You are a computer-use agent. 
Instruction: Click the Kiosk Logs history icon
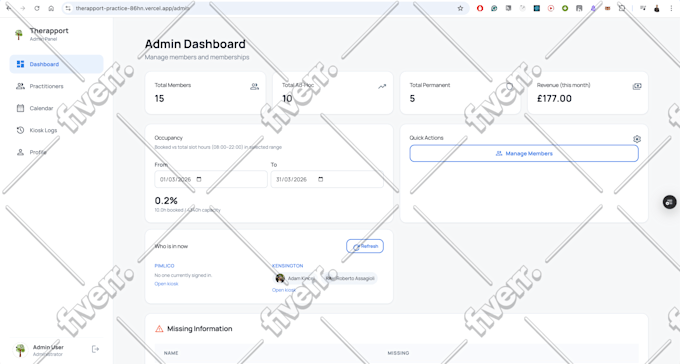pos(20,130)
